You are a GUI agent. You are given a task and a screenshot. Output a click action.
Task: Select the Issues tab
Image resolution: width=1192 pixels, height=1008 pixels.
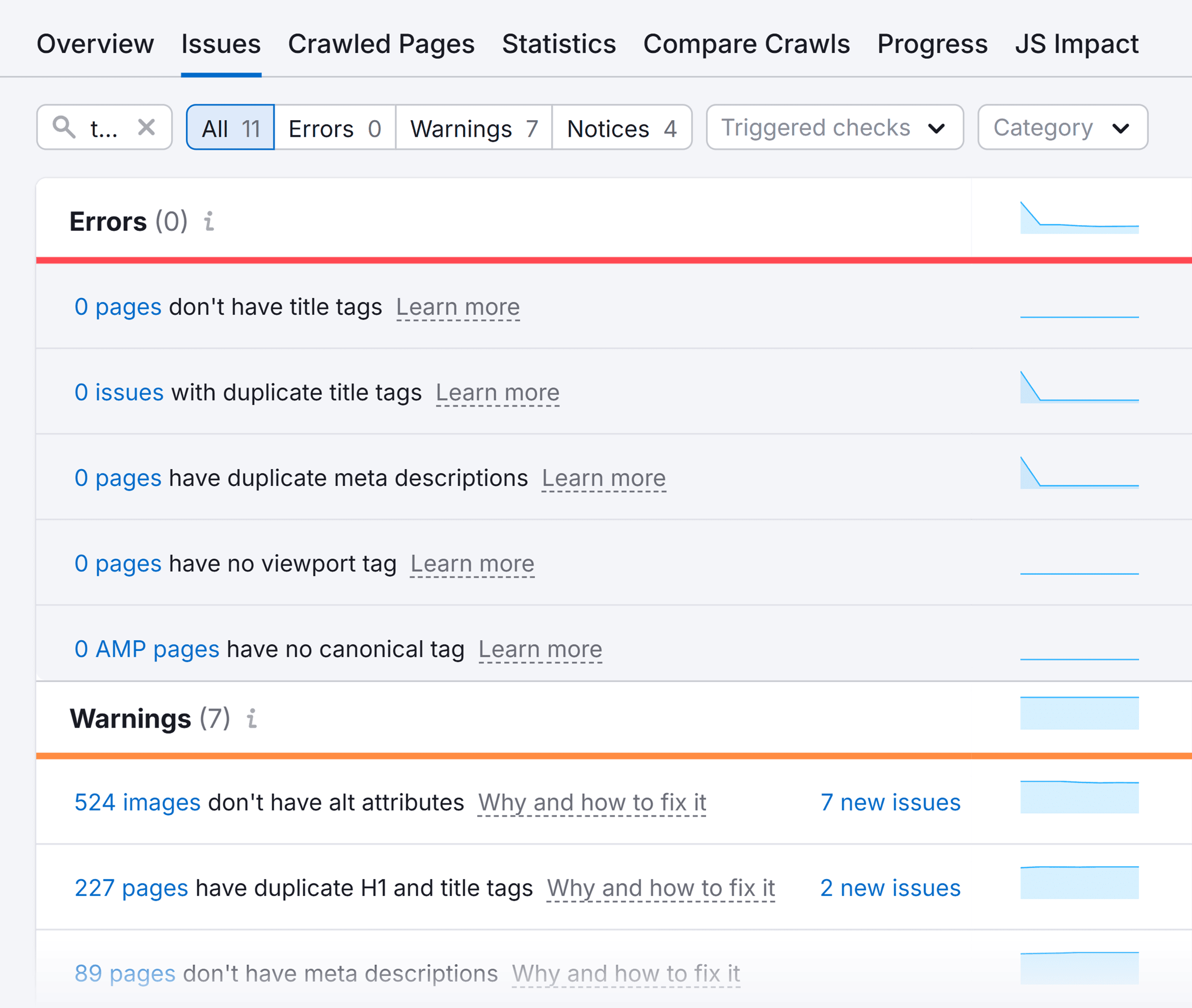coord(221,44)
